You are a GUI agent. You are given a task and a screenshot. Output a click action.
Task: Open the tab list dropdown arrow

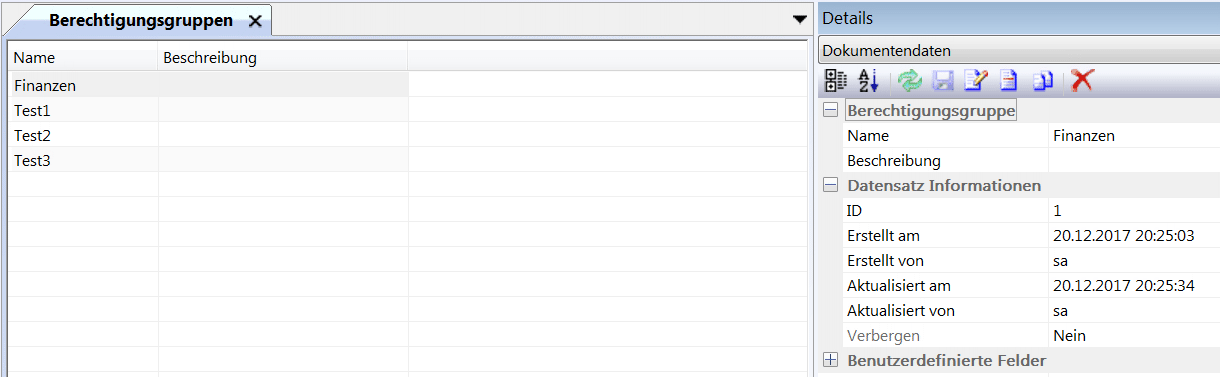[799, 19]
